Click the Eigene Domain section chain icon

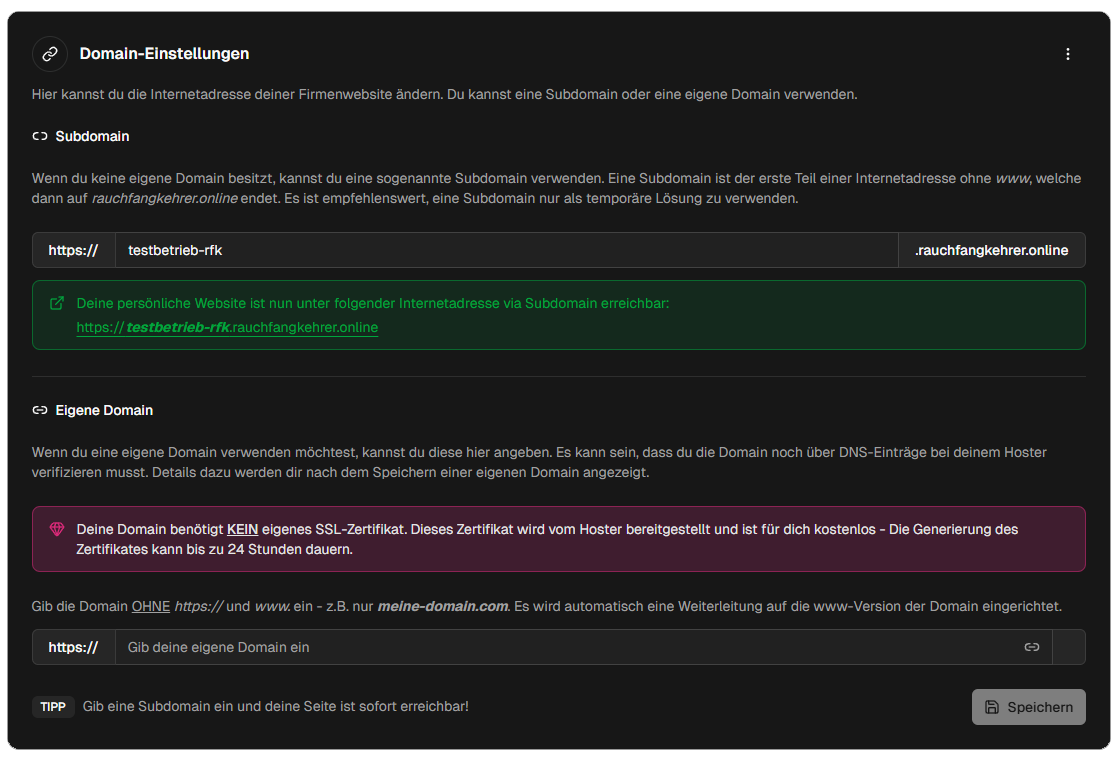(x=39, y=410)
